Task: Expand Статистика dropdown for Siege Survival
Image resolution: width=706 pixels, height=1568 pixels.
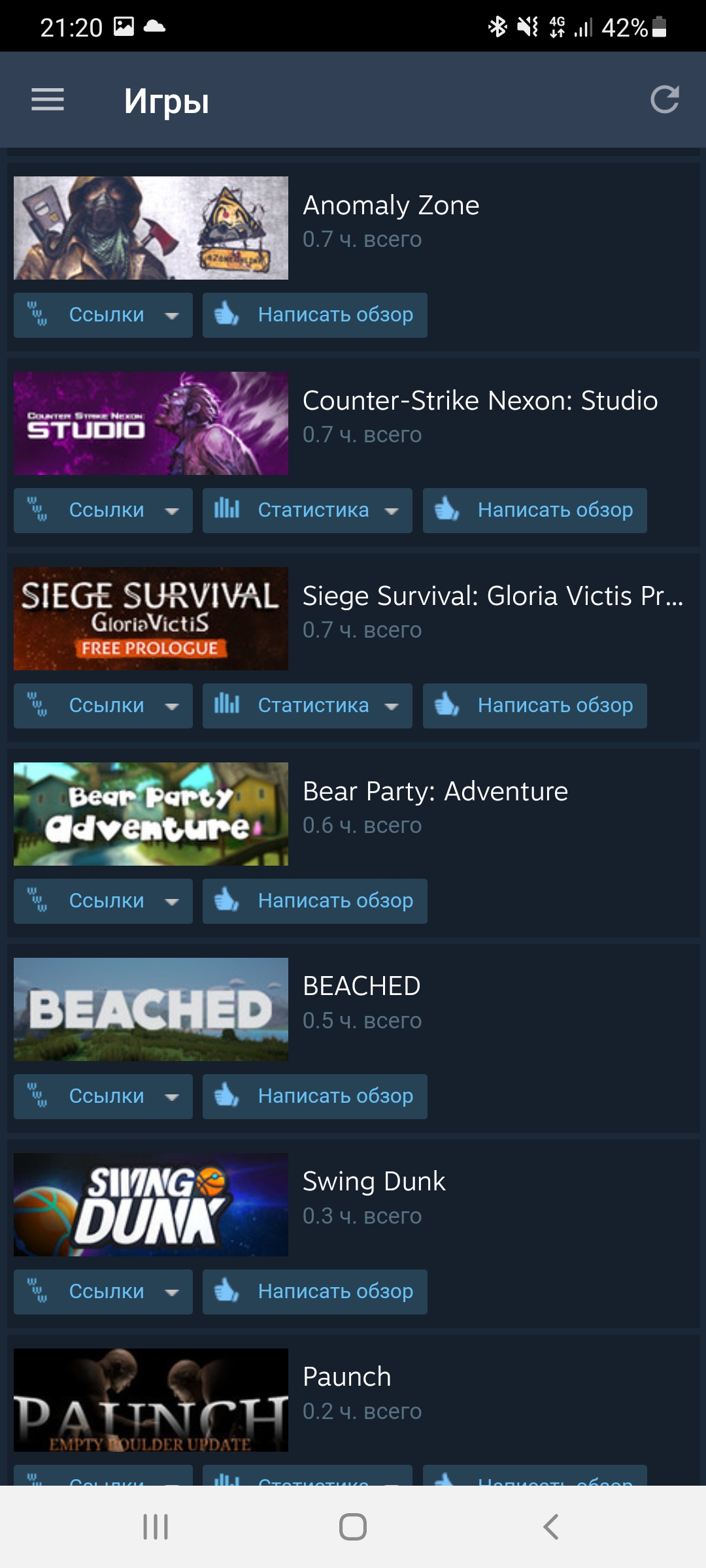Action: click(307, 706)
